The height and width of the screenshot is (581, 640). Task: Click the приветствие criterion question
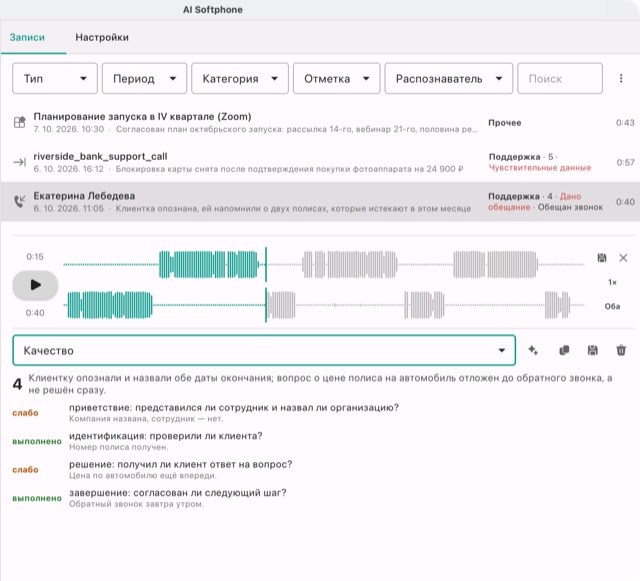[x=234, y=407]
